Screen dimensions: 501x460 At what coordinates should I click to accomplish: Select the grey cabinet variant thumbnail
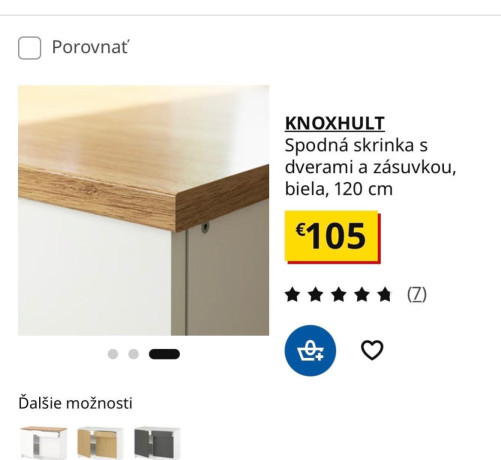[x=157, y=443]
